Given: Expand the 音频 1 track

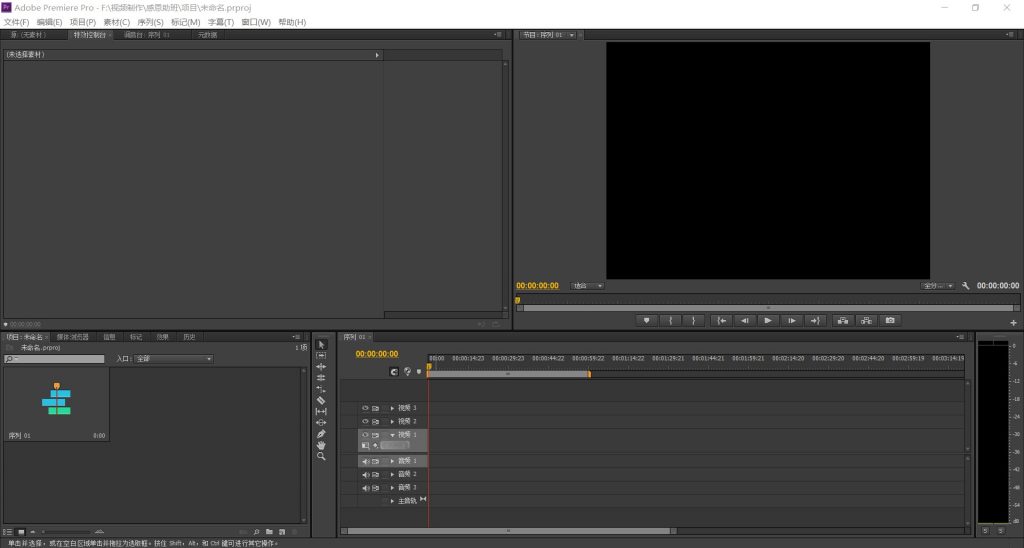Looking at the screenshot, I should click(x=392, y=461).
